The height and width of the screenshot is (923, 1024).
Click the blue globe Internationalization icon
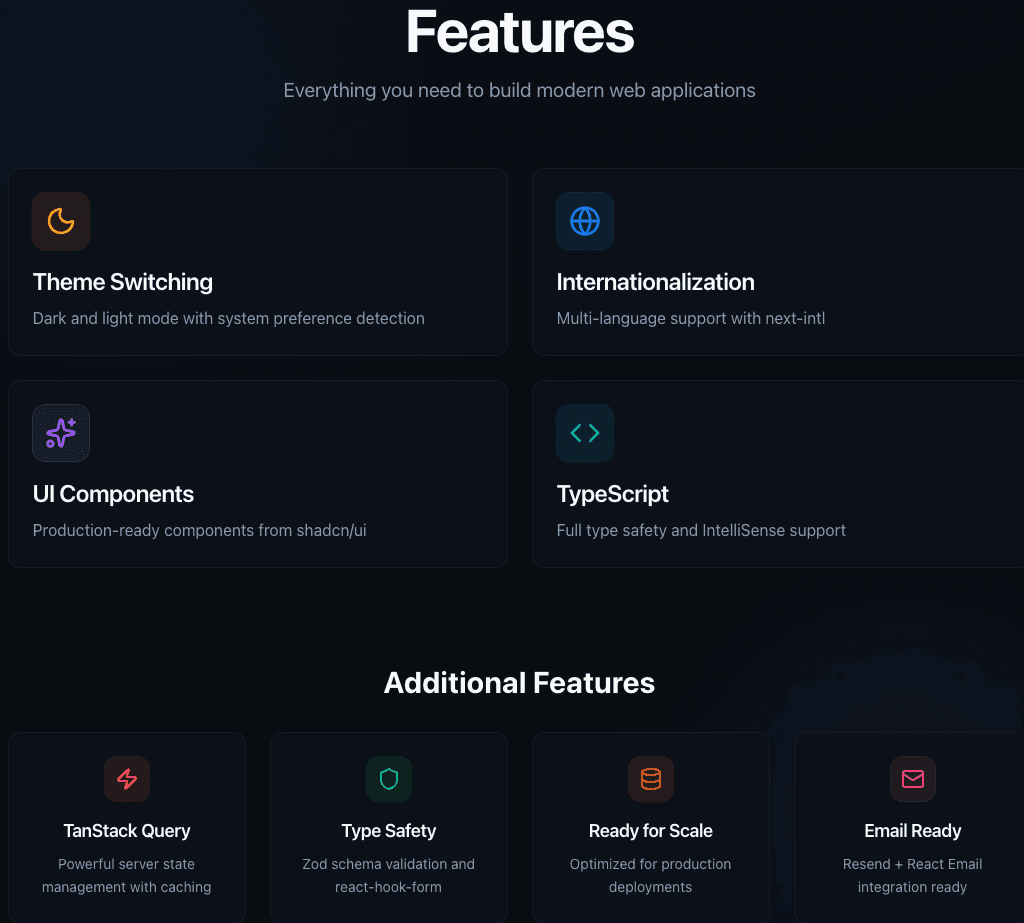pos(585,221)
